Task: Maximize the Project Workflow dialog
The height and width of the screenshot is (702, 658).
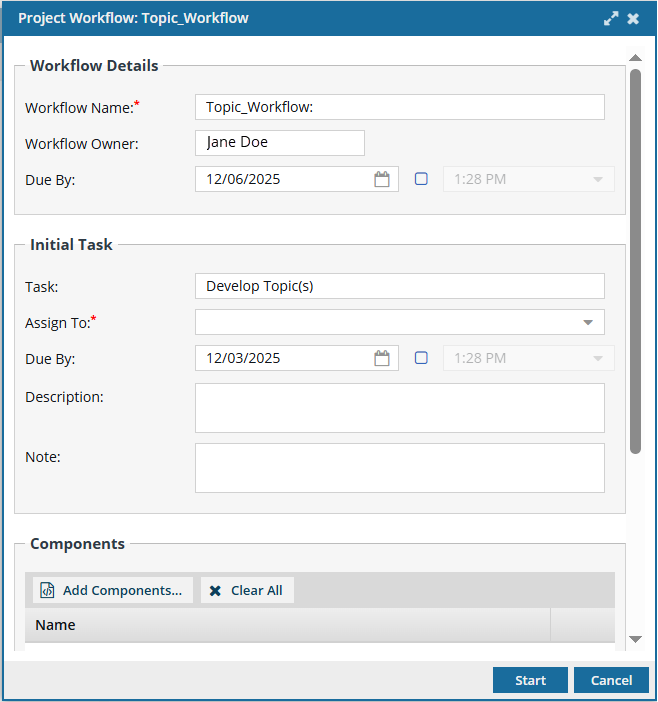Action: [x=611, y=18]
